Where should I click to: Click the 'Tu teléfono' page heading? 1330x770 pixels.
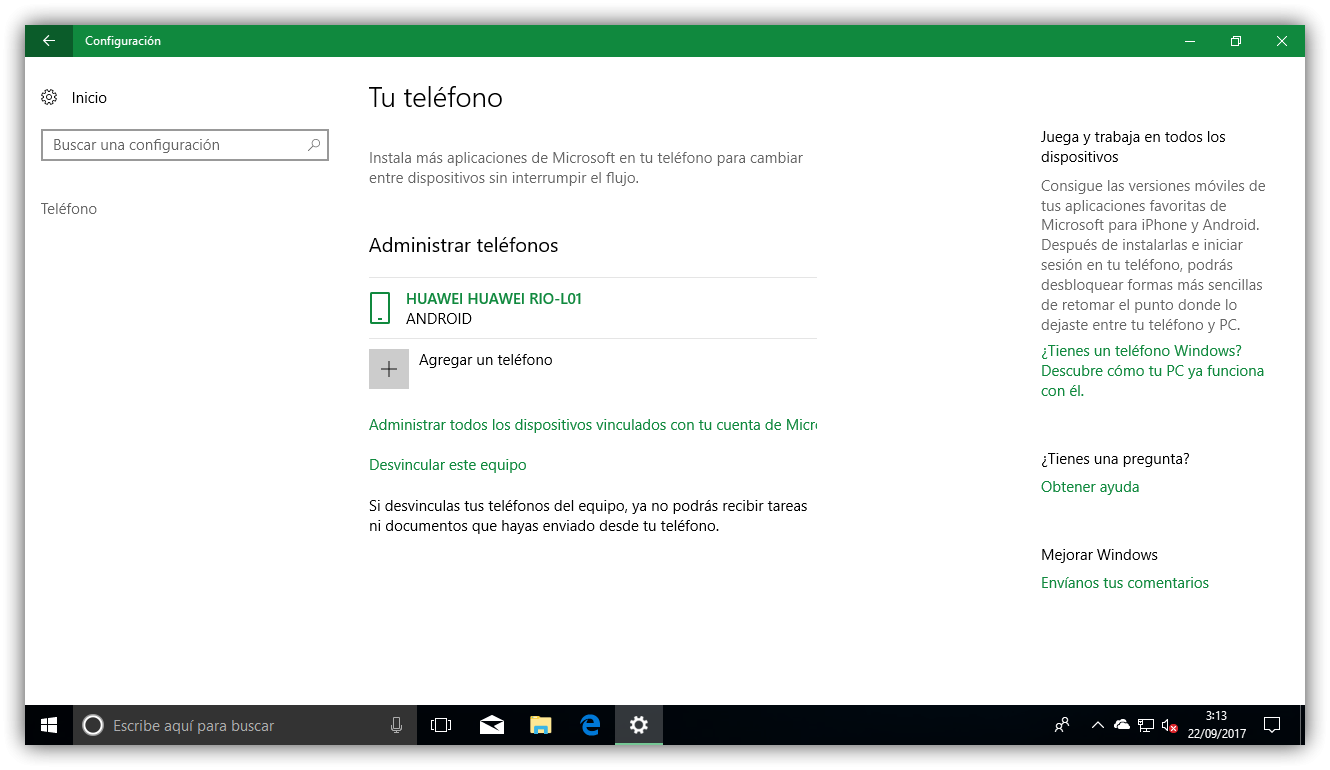pos(436,98)
